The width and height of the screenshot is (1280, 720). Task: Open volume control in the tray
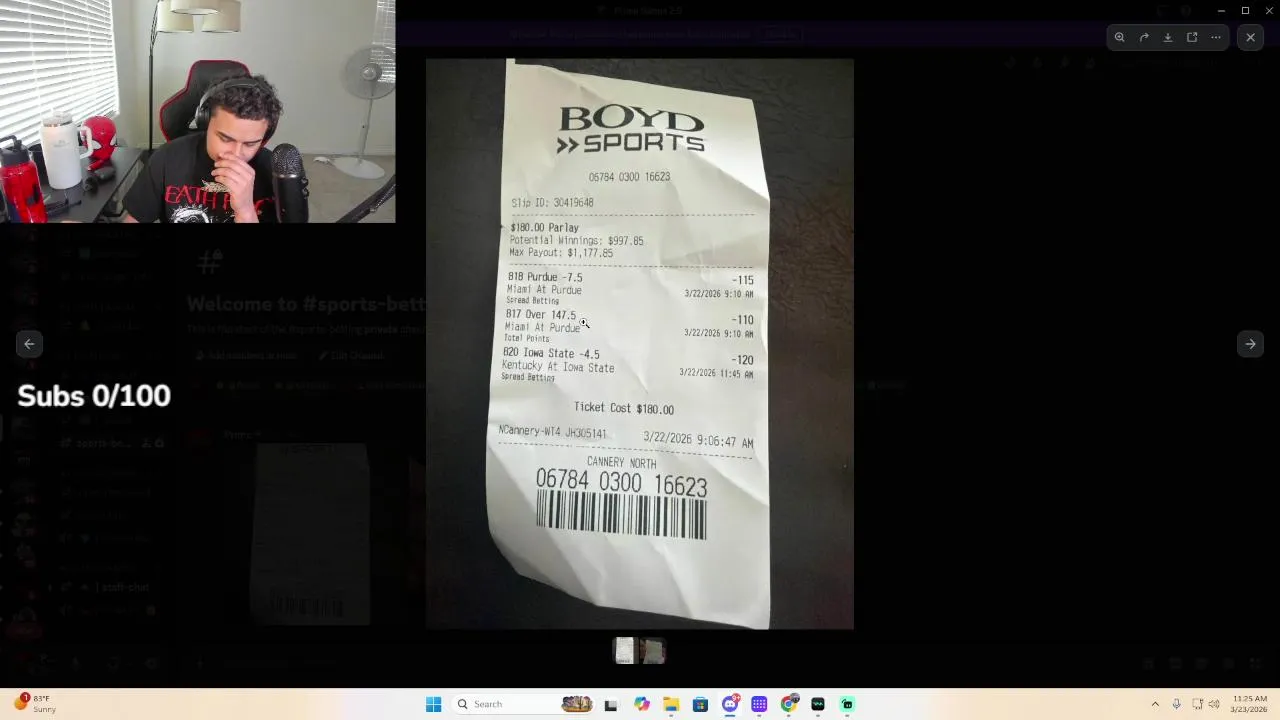pos(1214,704)
